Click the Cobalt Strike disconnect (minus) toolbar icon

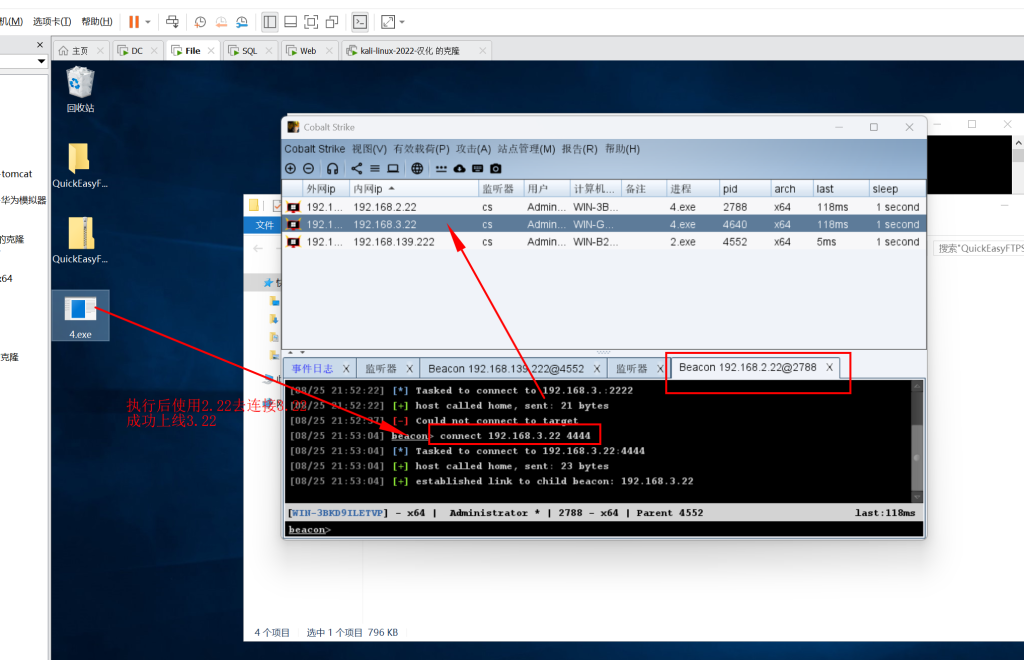(309, 168)
